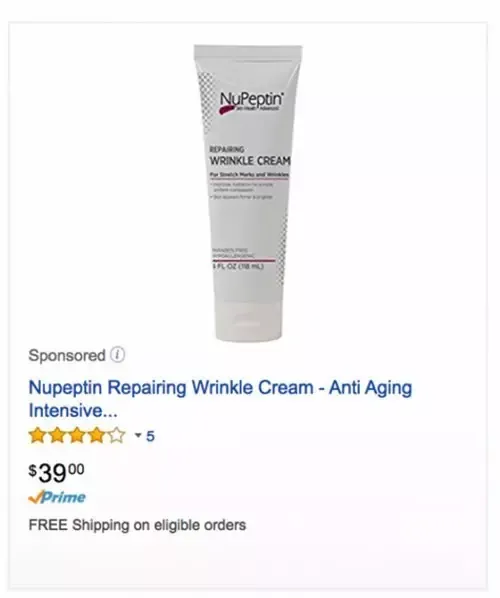The height and width of the screenshot is (598, 500).
Task: Click the FREE Shipping on eligible orders text
Action: pos(137,525)
